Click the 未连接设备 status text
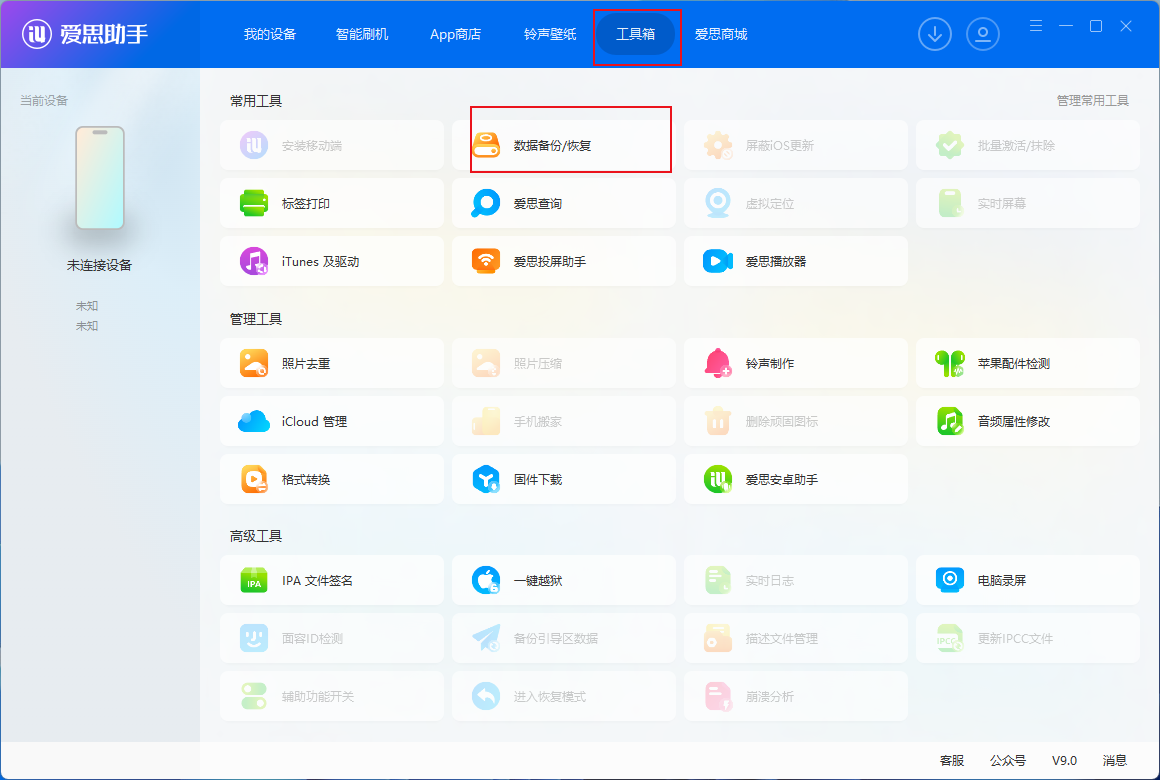This screenshot has width=1160, height=780. pyautogui.click(x=99, y=265)
